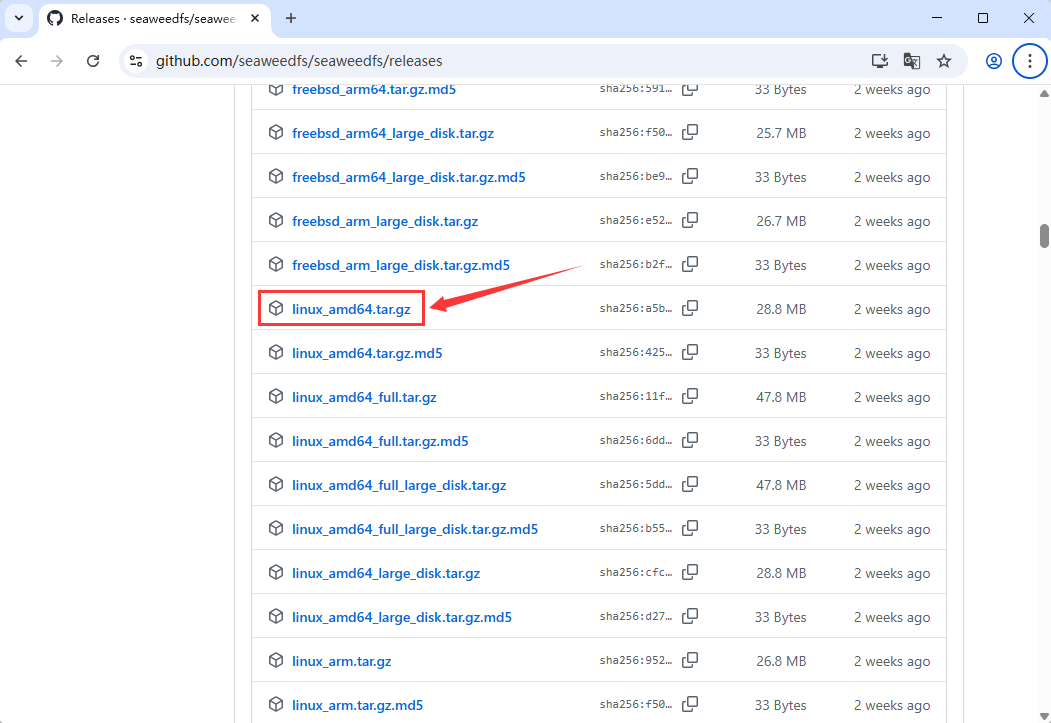Open a new browser tab
Screen dimensions: 1051x723
(290, 19)
